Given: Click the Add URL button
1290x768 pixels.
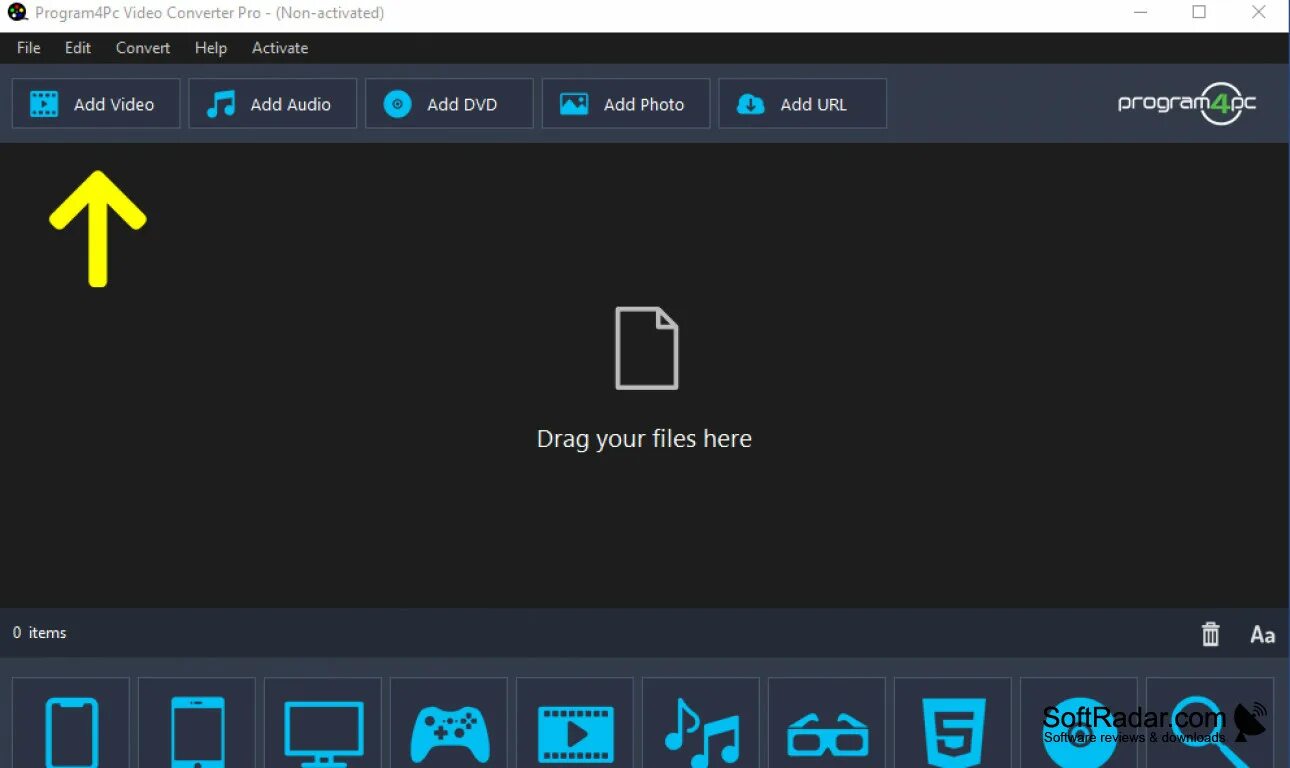Looking at the screenshot, I should (x=802, y=103).
